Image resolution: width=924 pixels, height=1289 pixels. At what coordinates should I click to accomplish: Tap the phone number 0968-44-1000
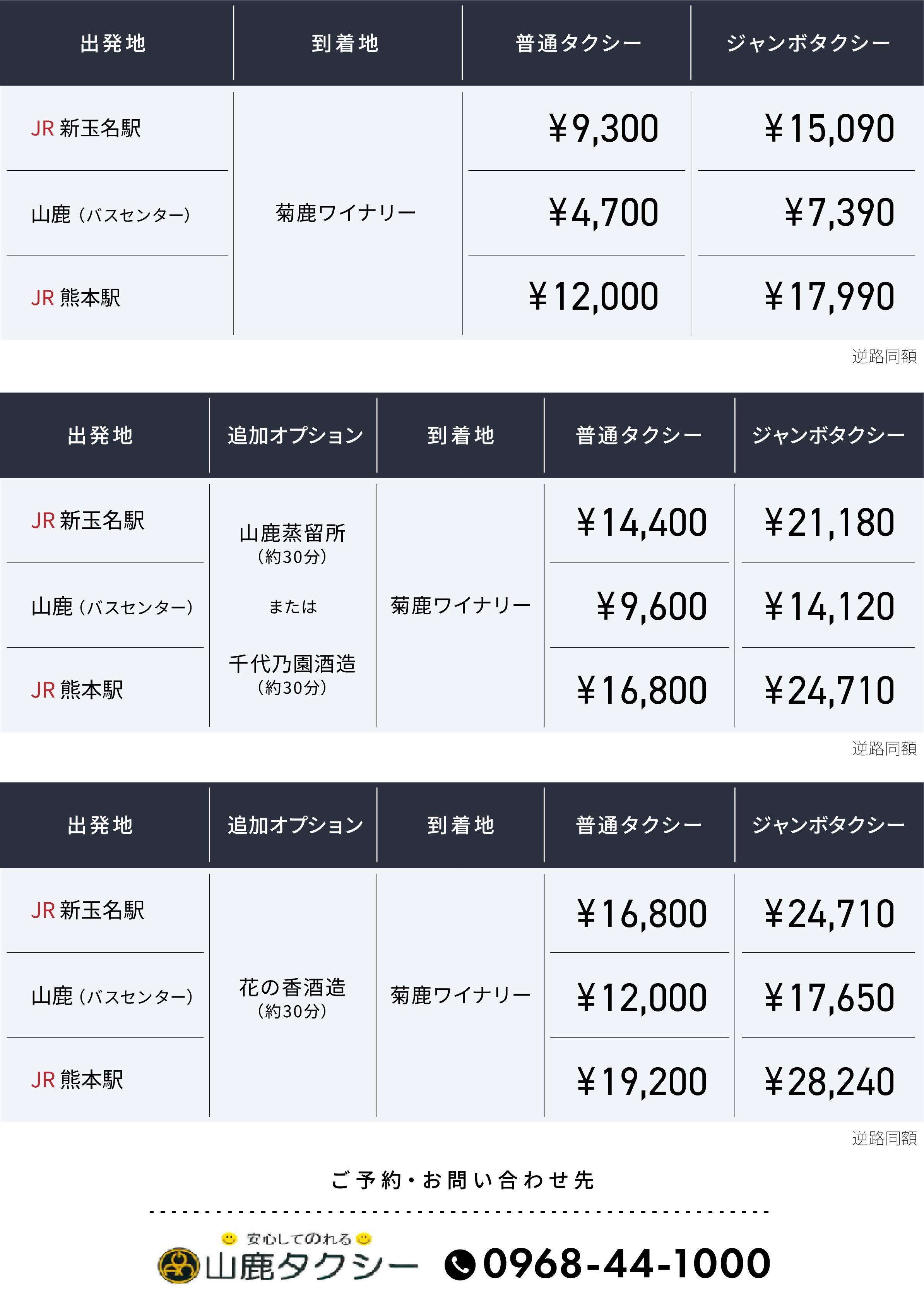[626, 1263]
